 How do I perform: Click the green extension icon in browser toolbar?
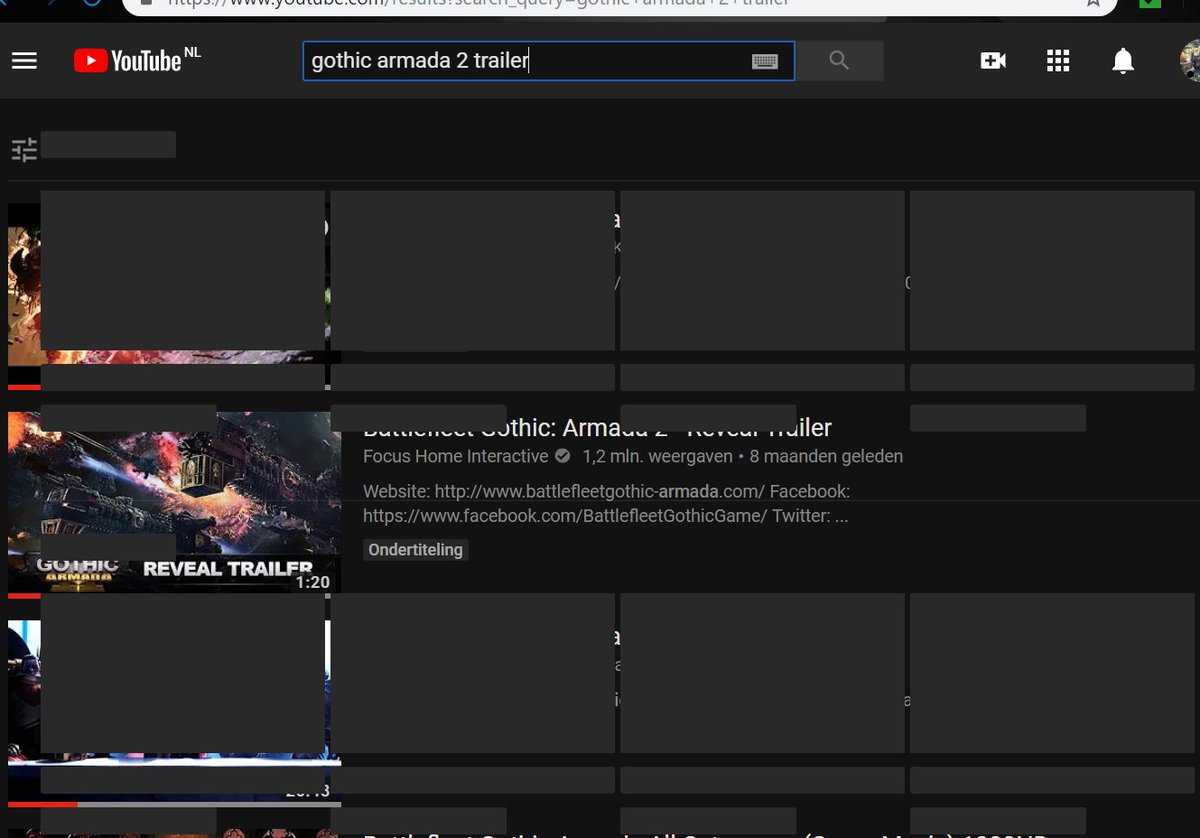pyautogui.click(x=1150, y=4)
